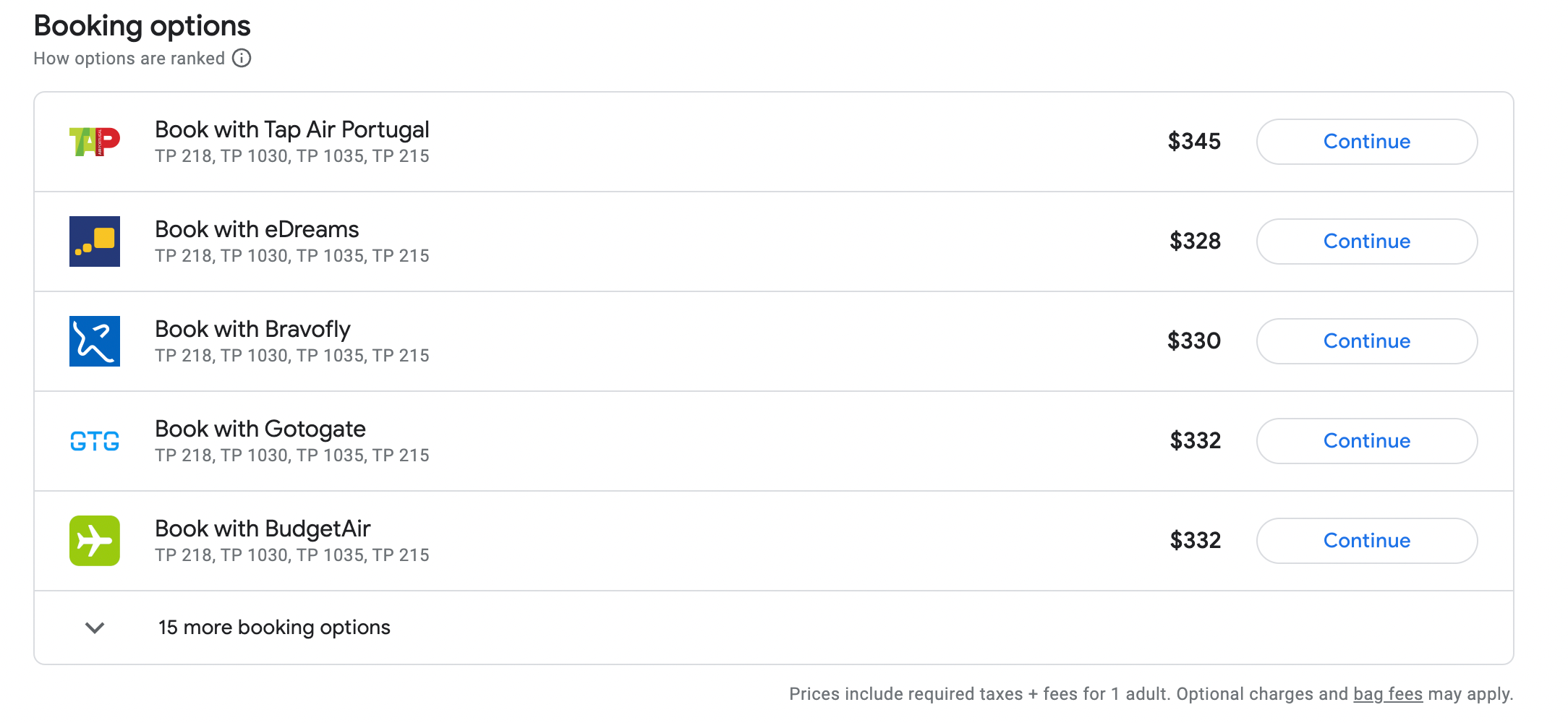1568x723 pixels.
Task: Select the "Book with Gotogate" title
Action: [260, 429]
